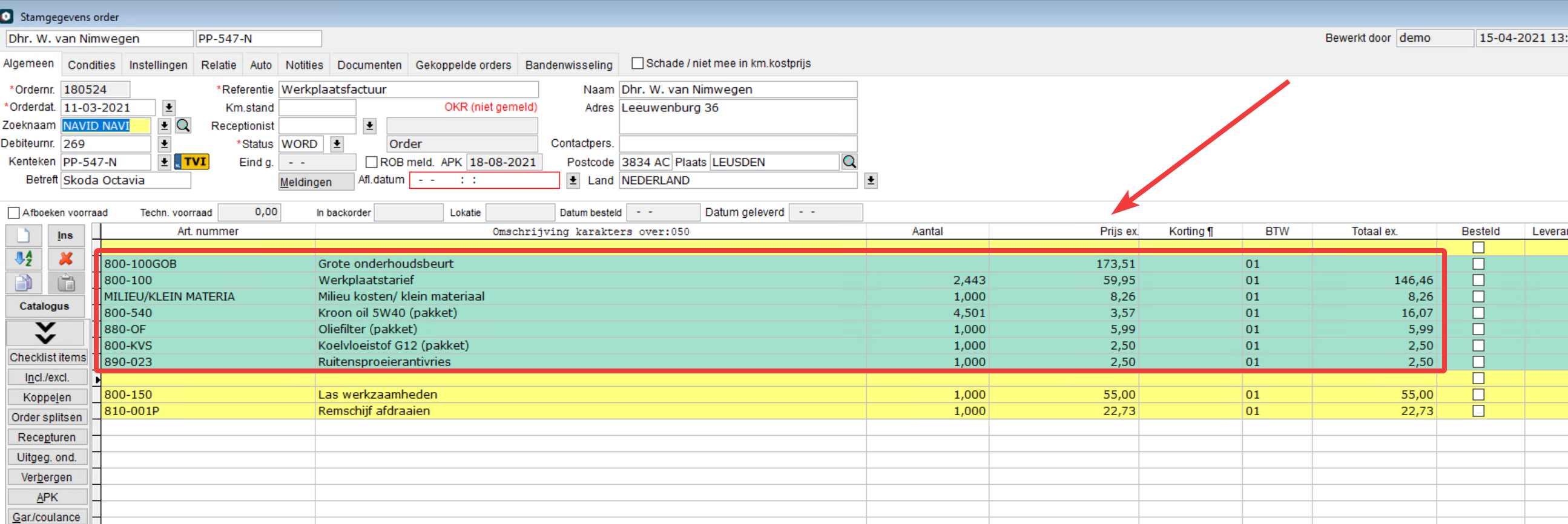Open the Notities tab

(305, 65)
